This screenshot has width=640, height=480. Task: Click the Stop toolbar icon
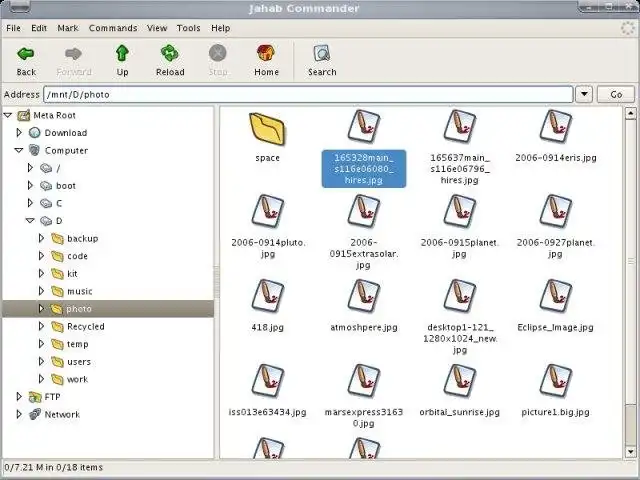tap(218, 53)
